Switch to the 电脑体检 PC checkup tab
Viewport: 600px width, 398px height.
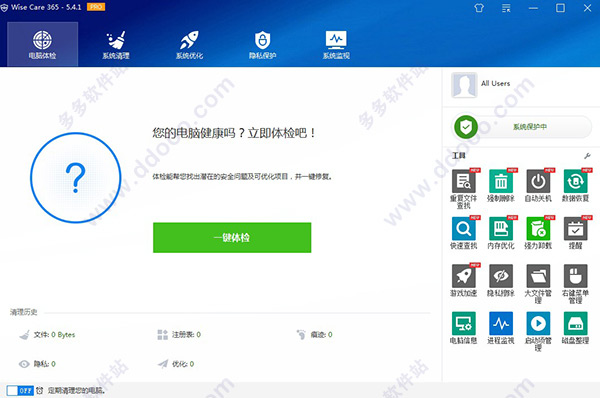point(42,44)
